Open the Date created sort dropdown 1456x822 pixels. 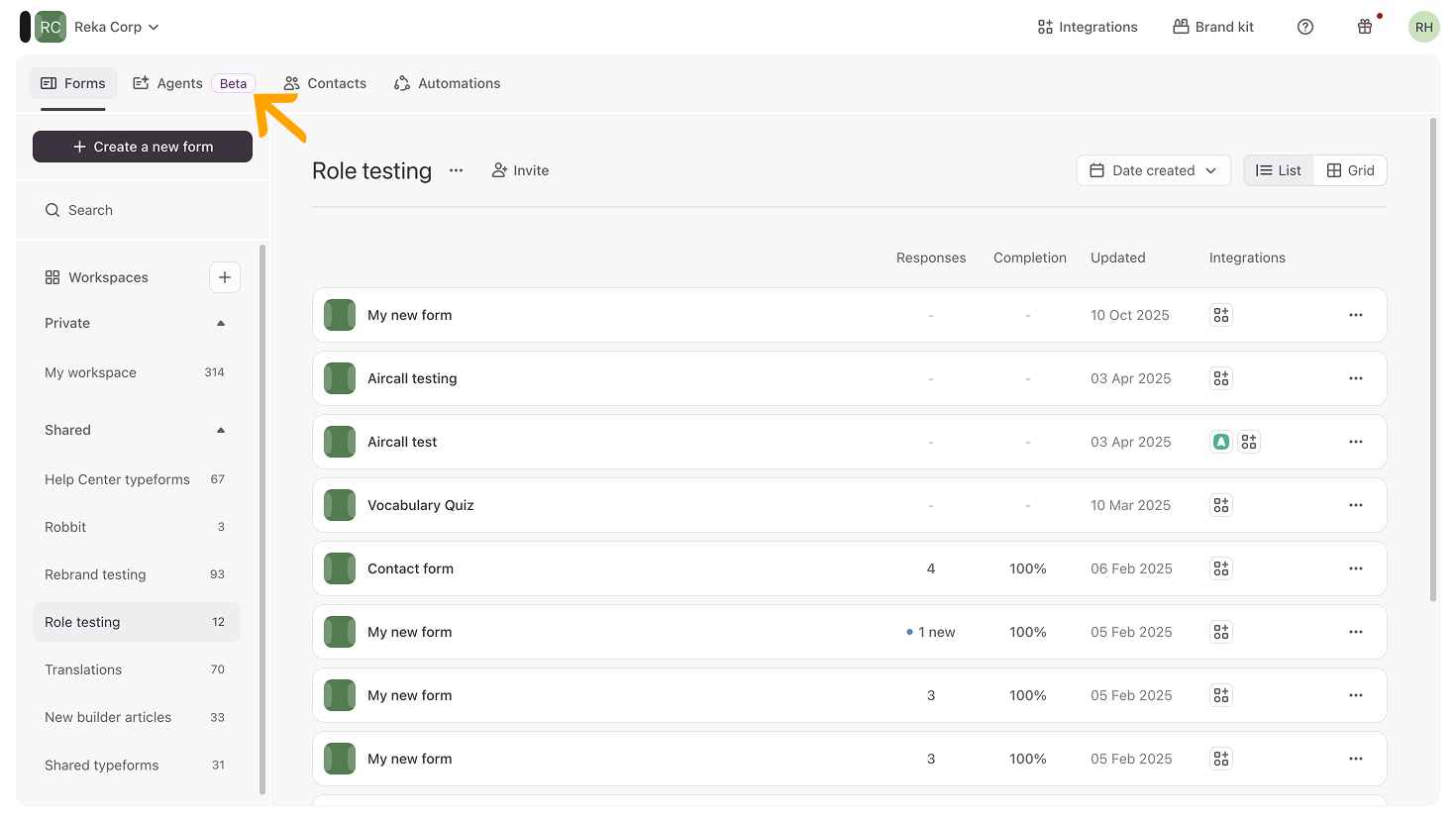pyautogui.click(x=1153, y=170)
